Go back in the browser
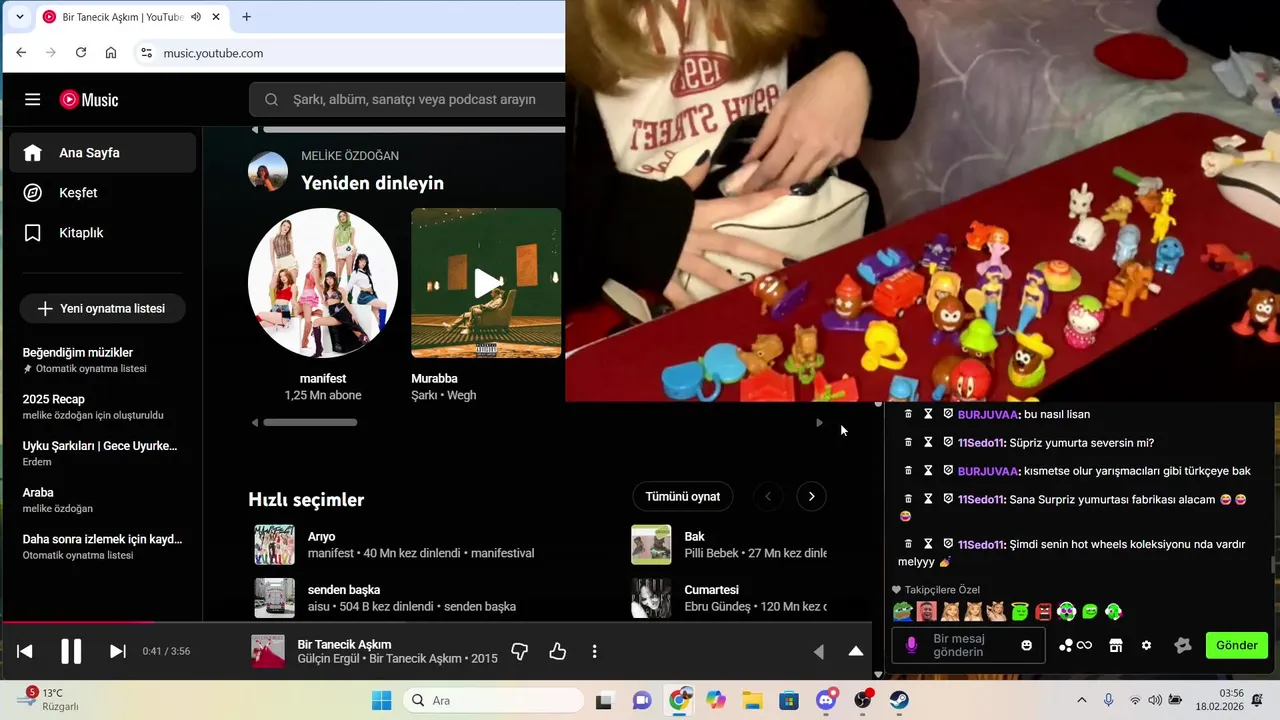1280x720 pixels. 21,53
